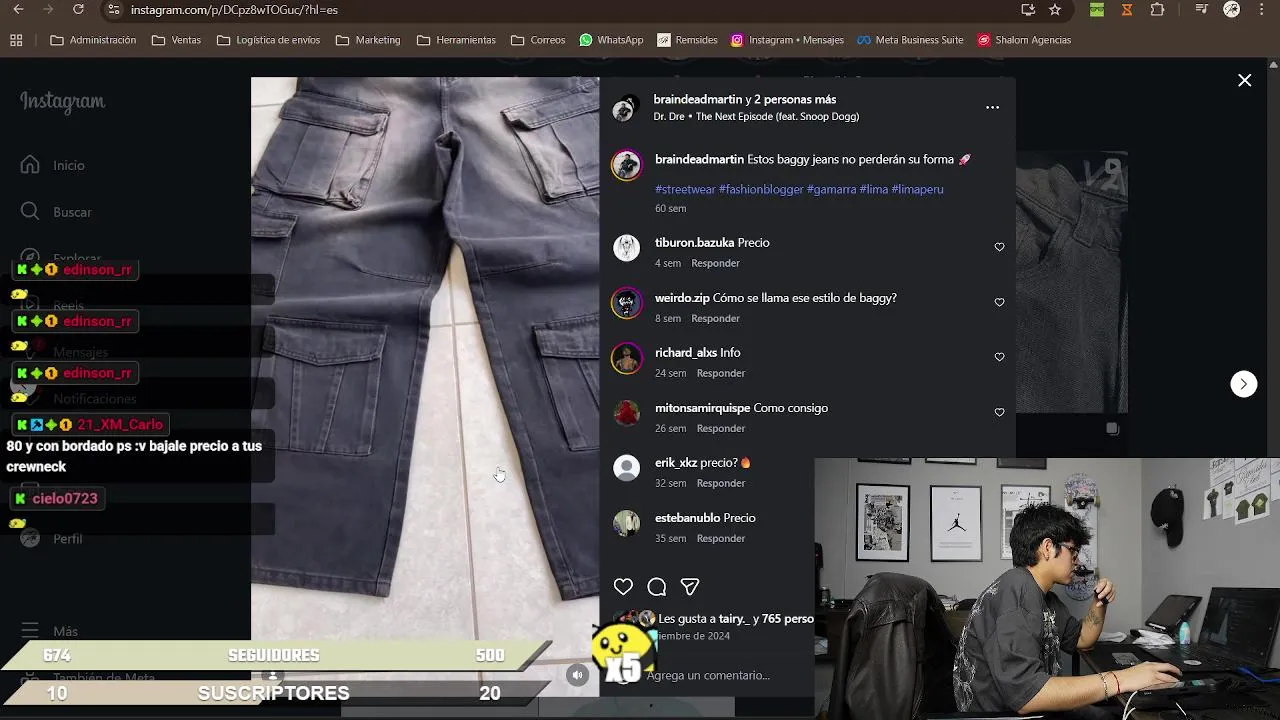This screenshot has width=1280, height=720.
Task: Open braindeadmartin profile from post header
Action: coord(698,99)
